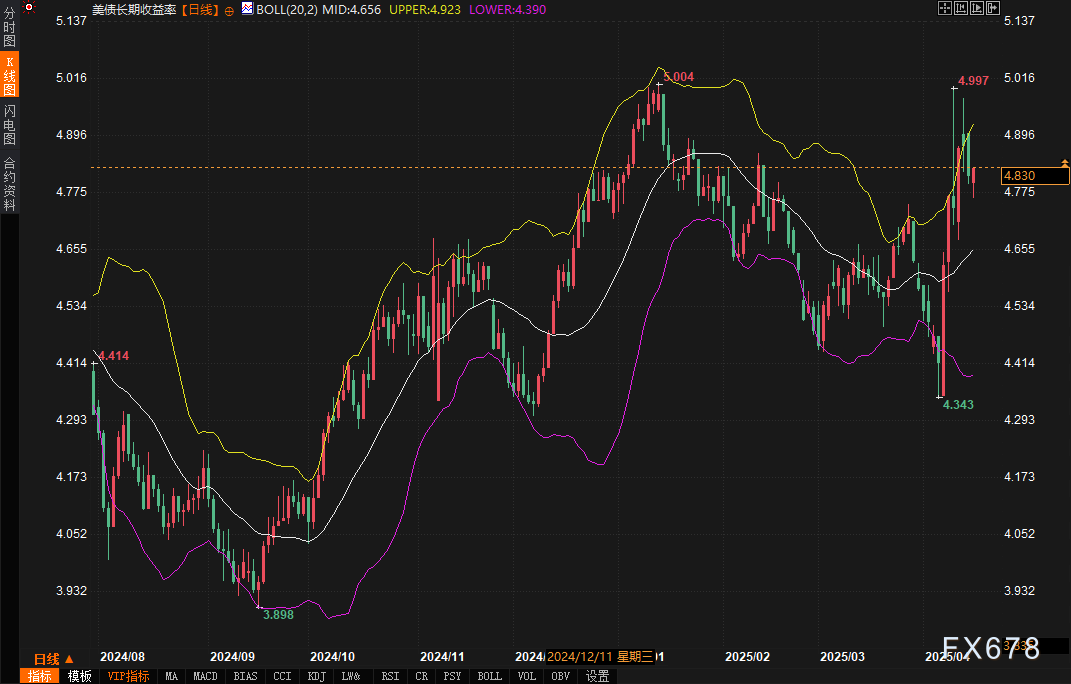Click the third chart-axis icon with play arrow
Image resolution: width=1071 pixels, height=684 pixels.
[977, 8]
